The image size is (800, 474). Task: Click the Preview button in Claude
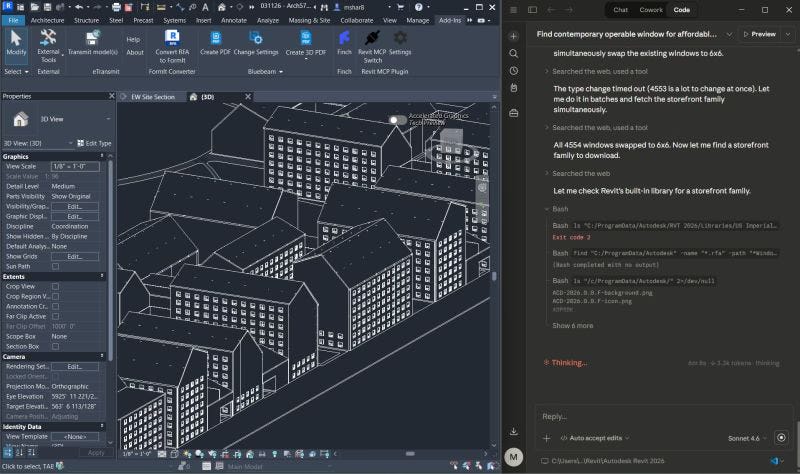coord(760,34)
